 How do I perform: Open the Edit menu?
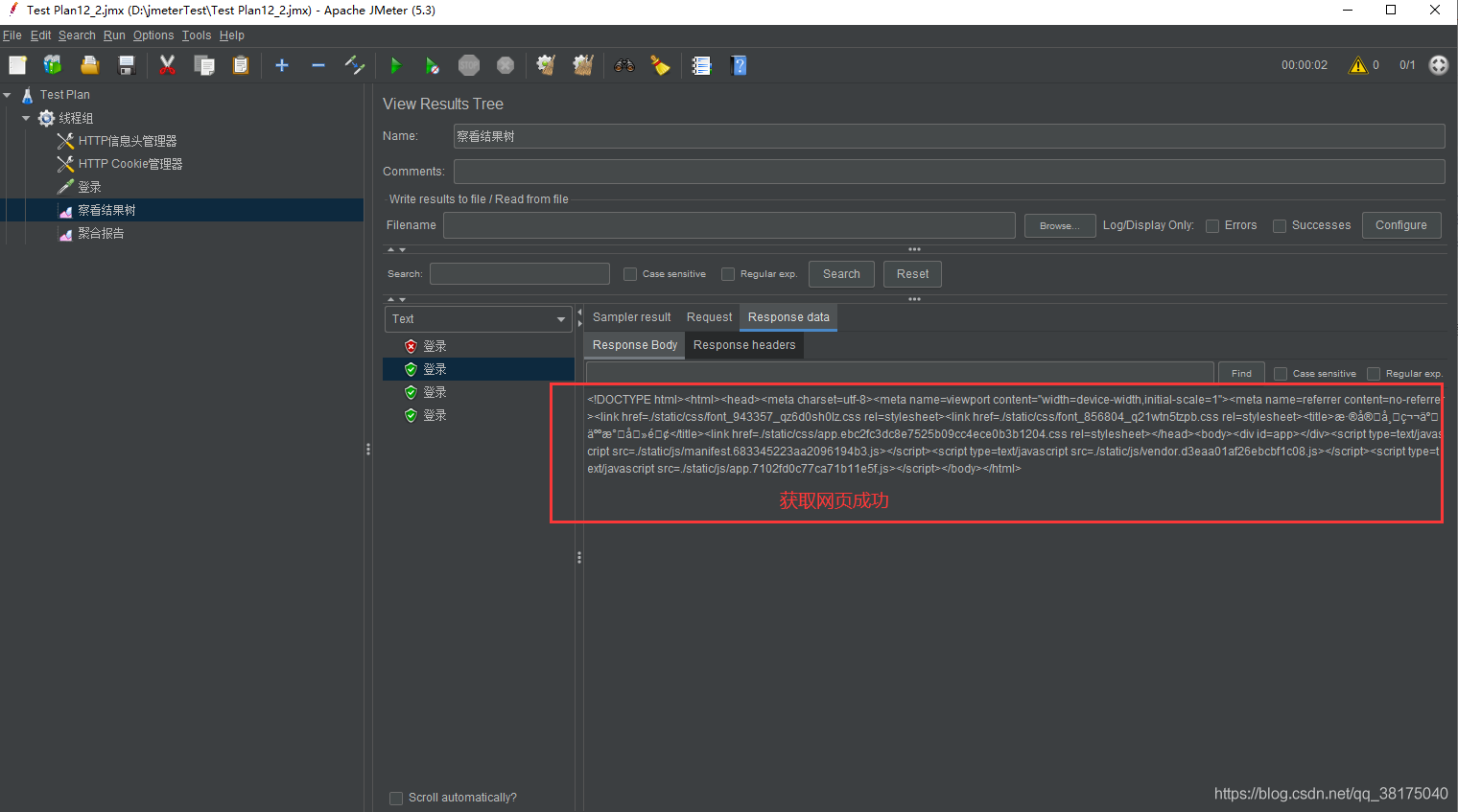tap(40, 35)
